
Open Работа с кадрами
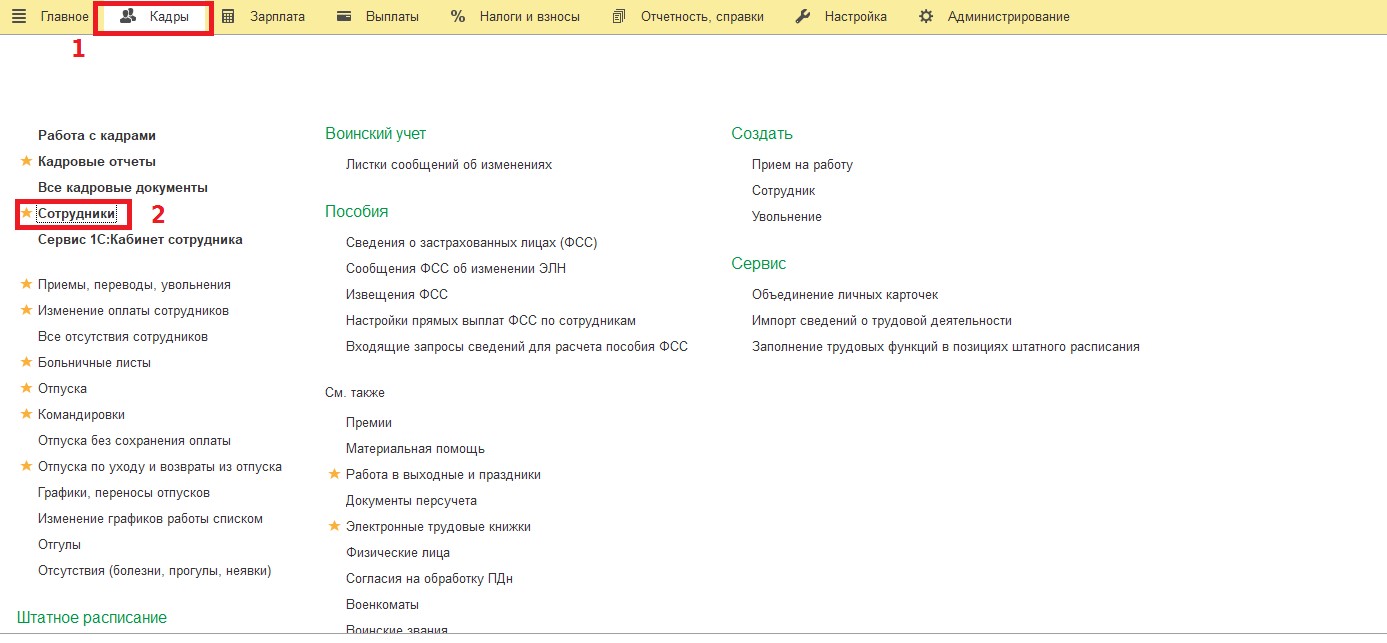pos(97,135)
